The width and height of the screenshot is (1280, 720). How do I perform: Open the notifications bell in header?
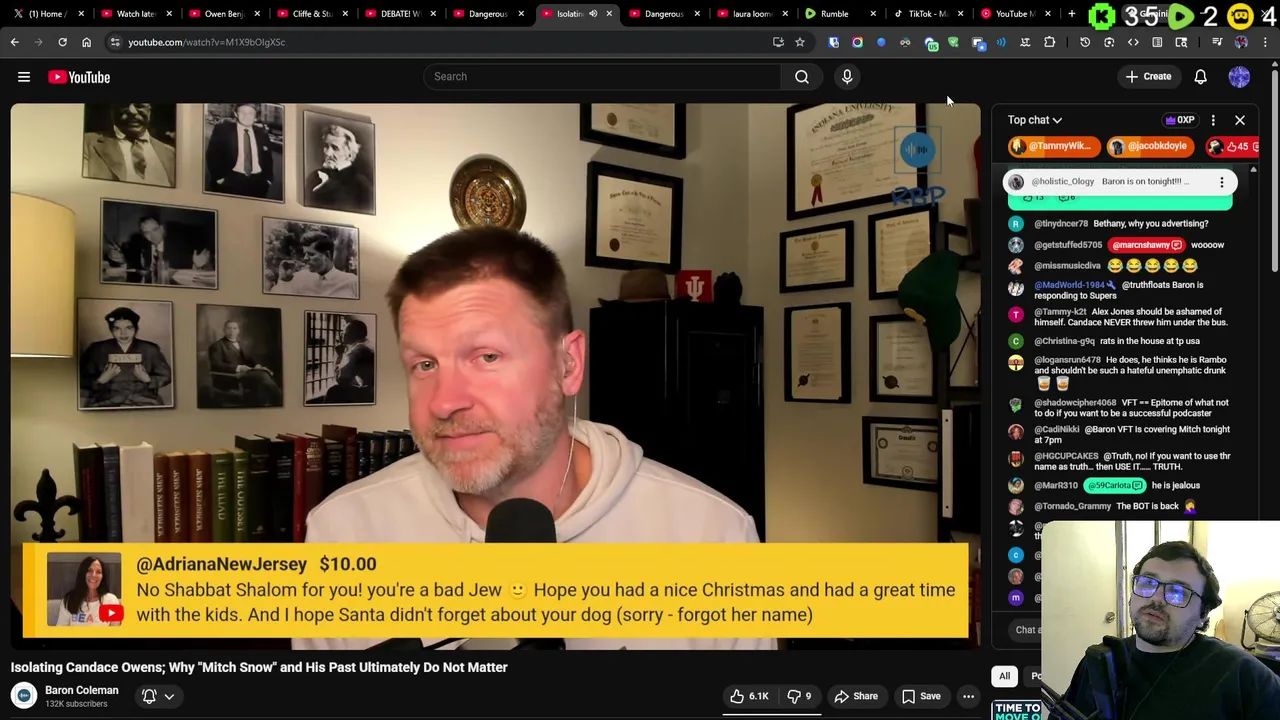[1201, 77]
